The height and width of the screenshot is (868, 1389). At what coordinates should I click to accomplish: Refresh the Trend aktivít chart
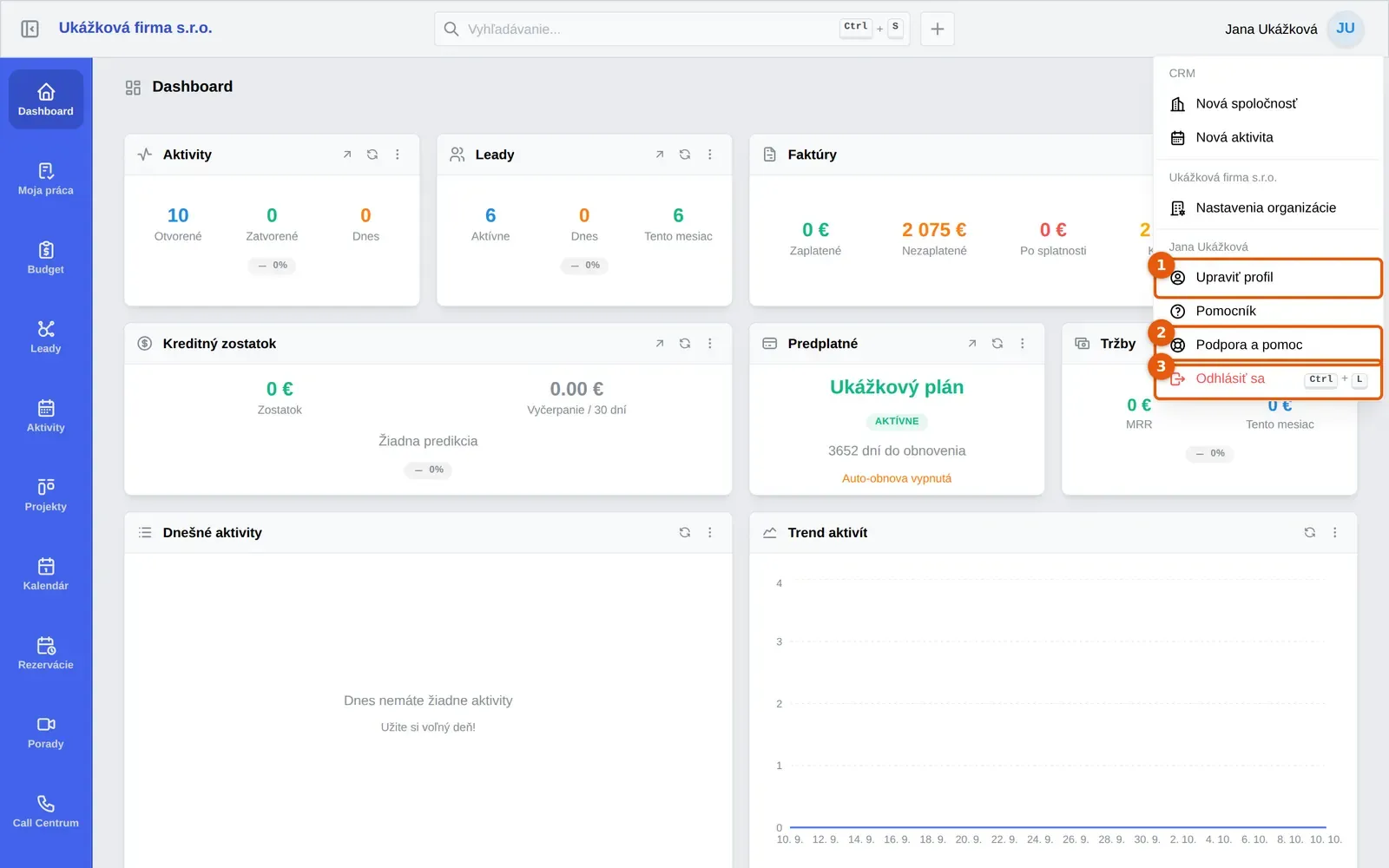pyautogui.click(x=1310, y=533)
